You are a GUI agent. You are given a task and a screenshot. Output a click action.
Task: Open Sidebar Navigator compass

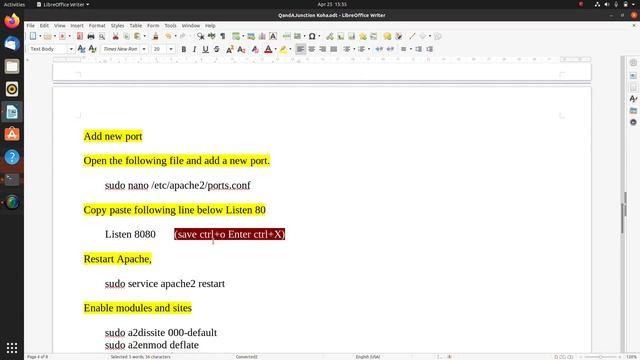point(633,122)
